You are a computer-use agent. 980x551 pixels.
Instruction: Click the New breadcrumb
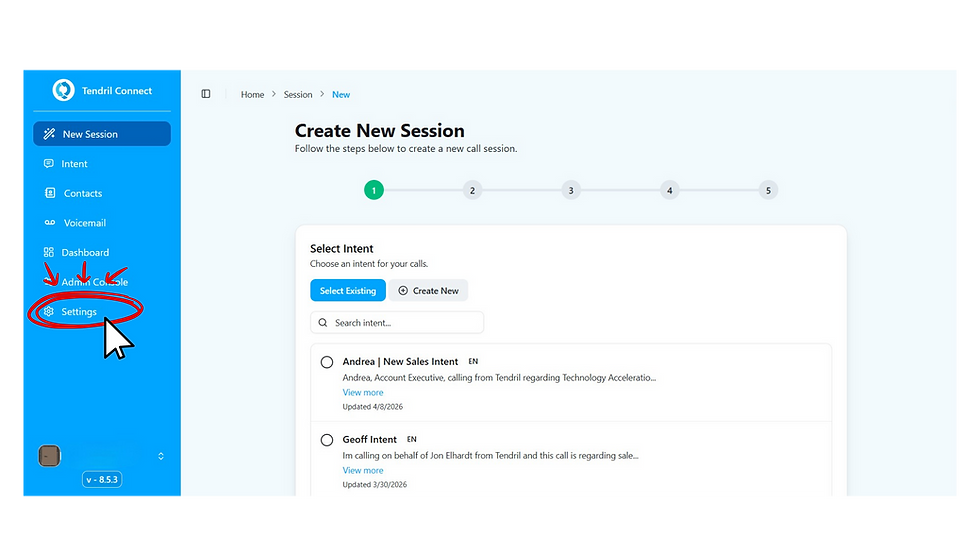point(341,94)
